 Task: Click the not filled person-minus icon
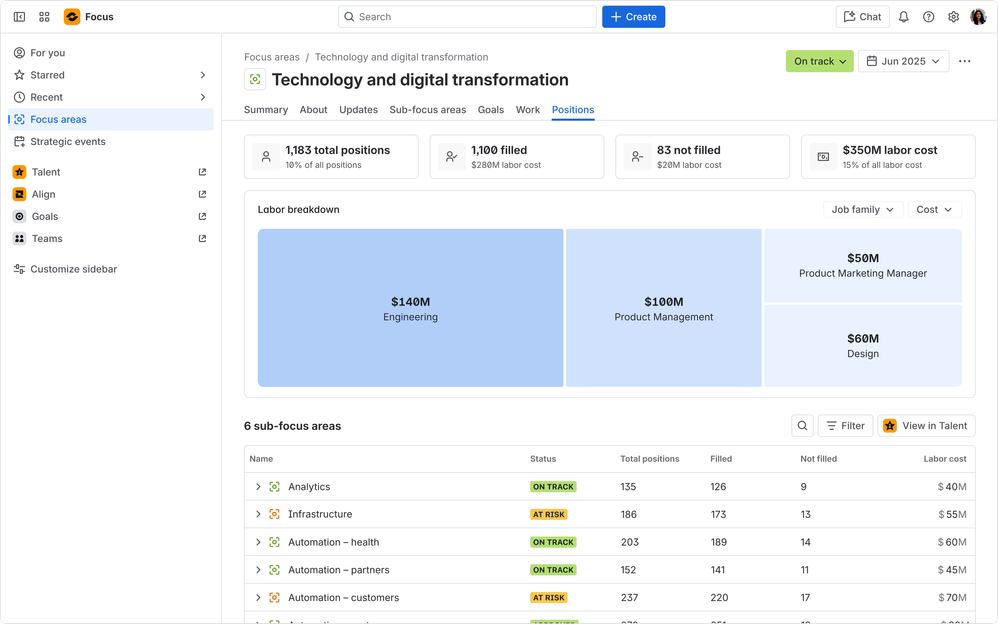[x=637, y=157]
